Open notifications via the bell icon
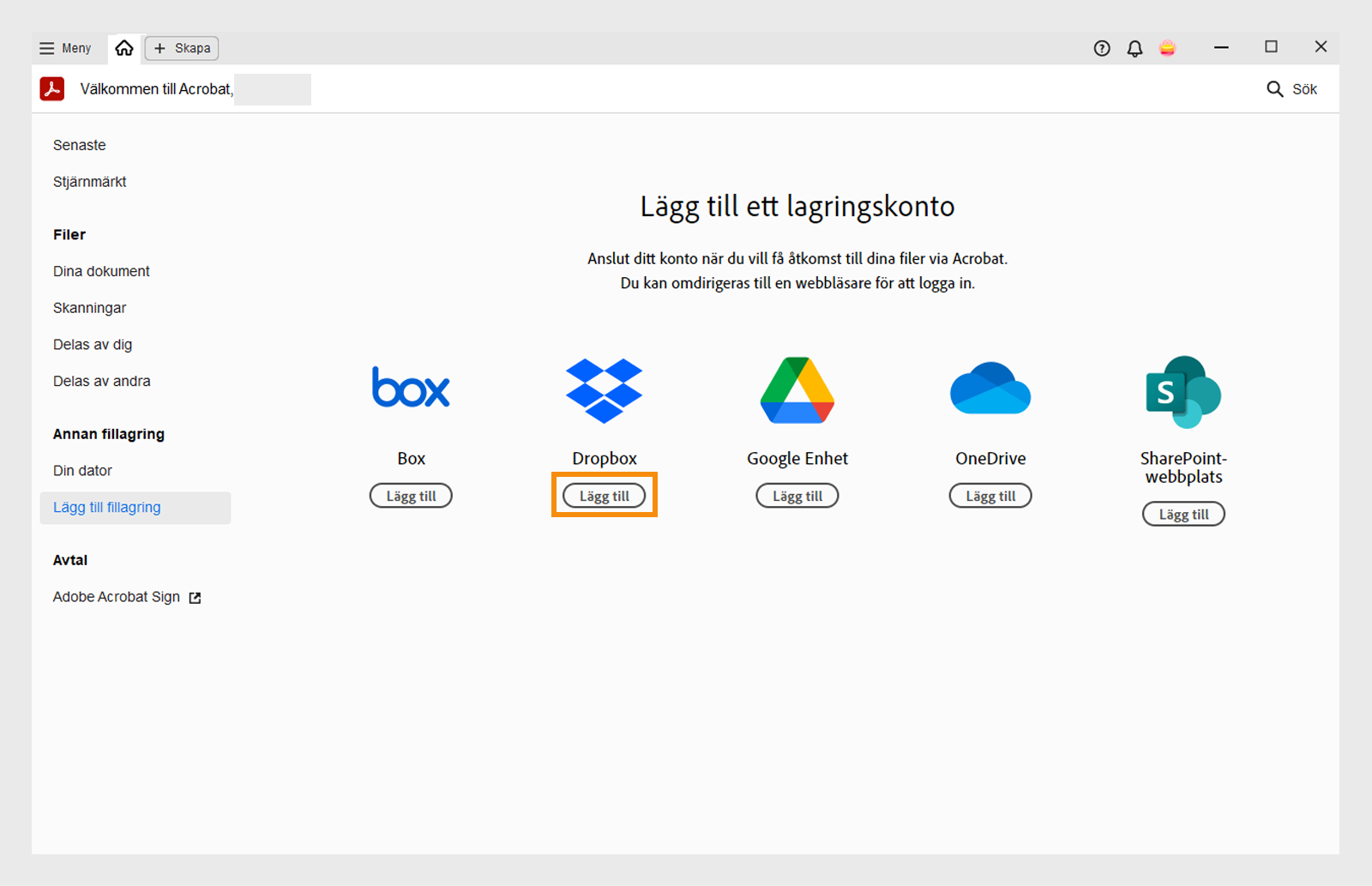Screen dimensions: 1372x886 coord(1134,48)
